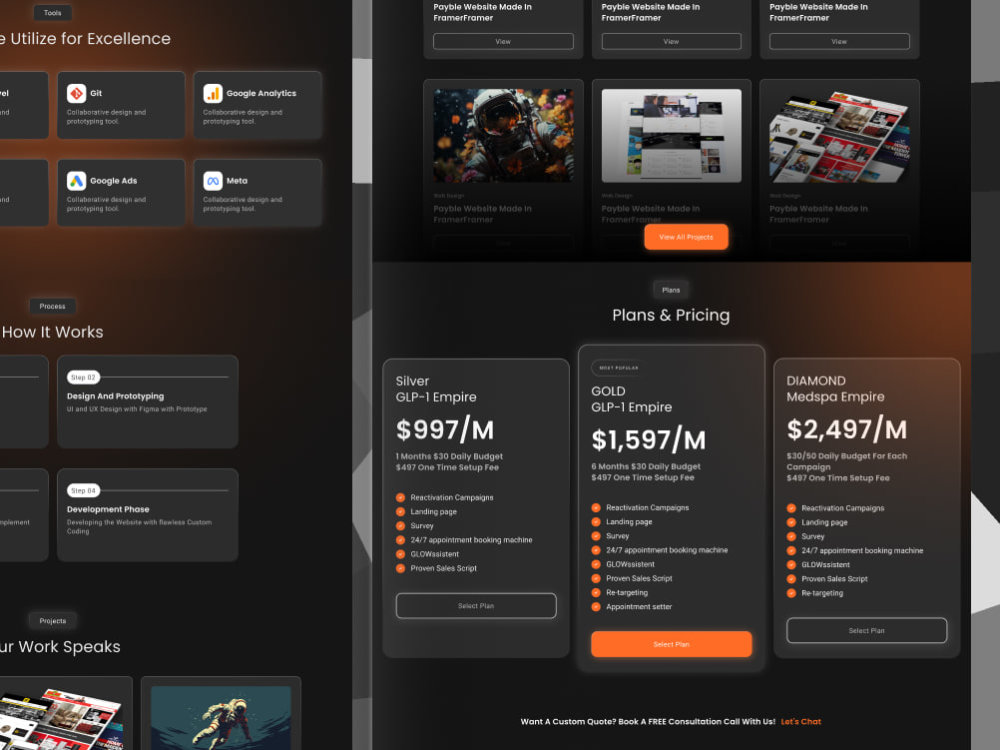This screenshot has height=750, width=1000.
Task: Open the red tilted screens project thumbnail
Action: coord(839,136)
